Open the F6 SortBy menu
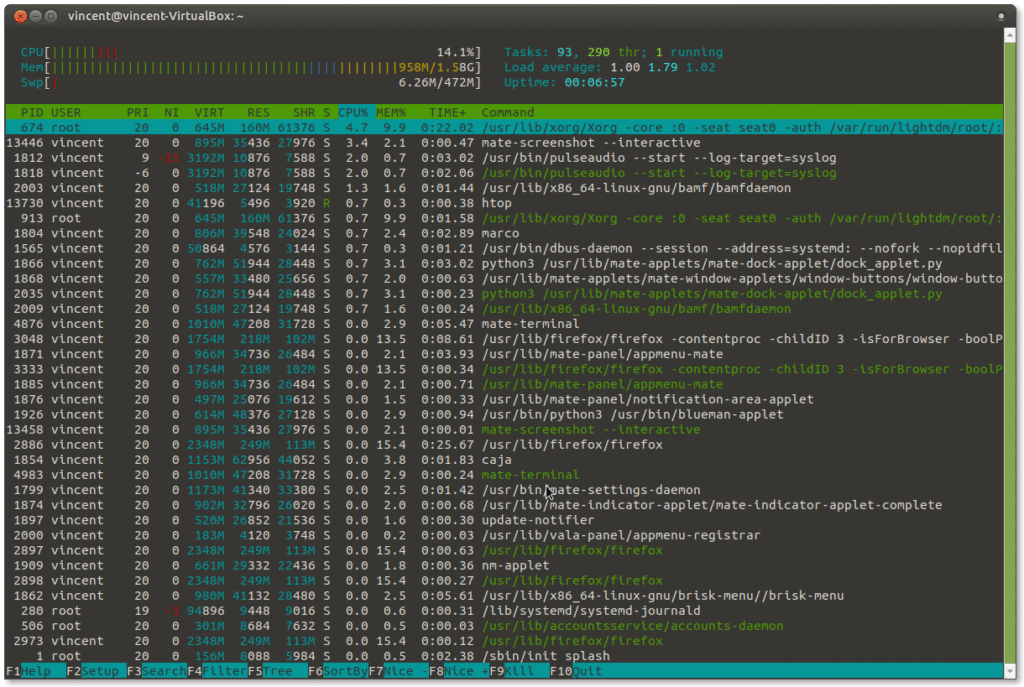The image size is (1024, 687). (x=344, y=671)
